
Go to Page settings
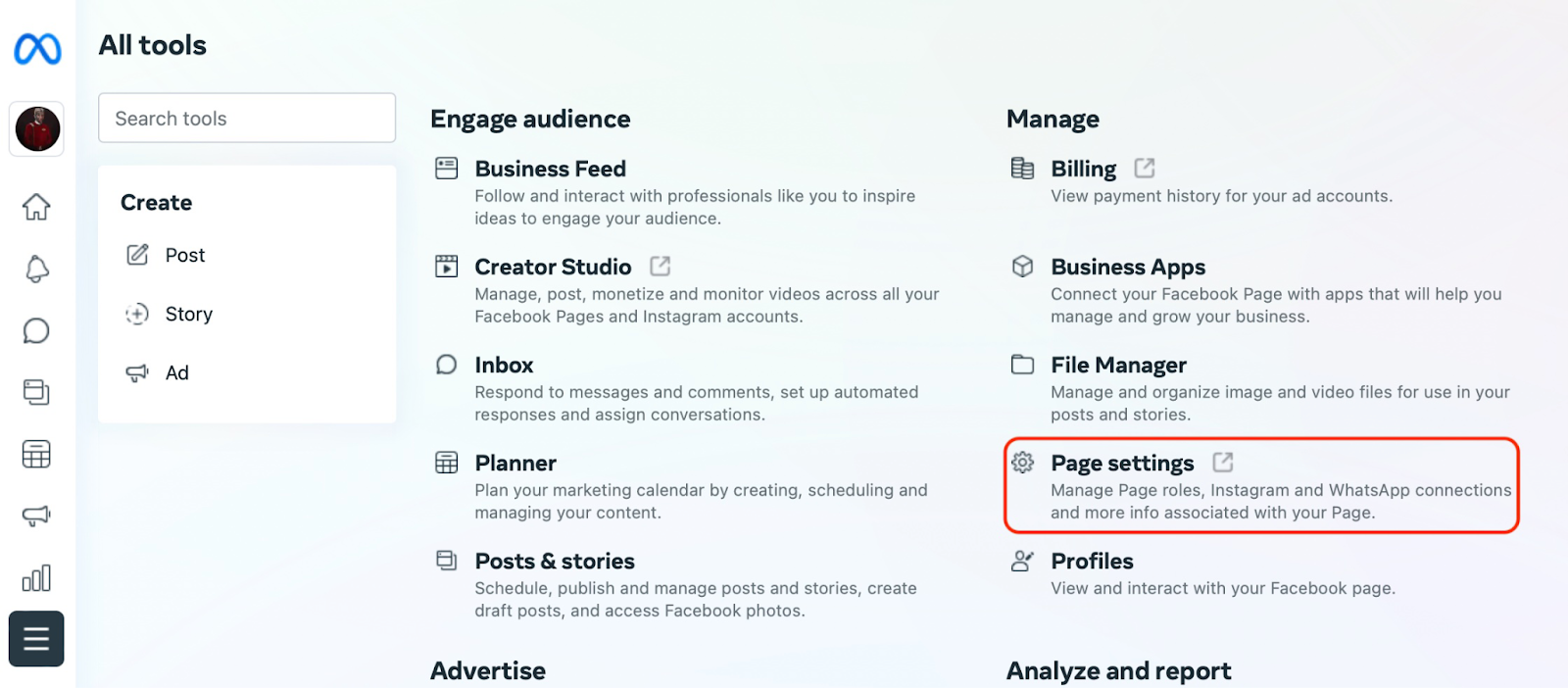click(x=1122, y=464)
